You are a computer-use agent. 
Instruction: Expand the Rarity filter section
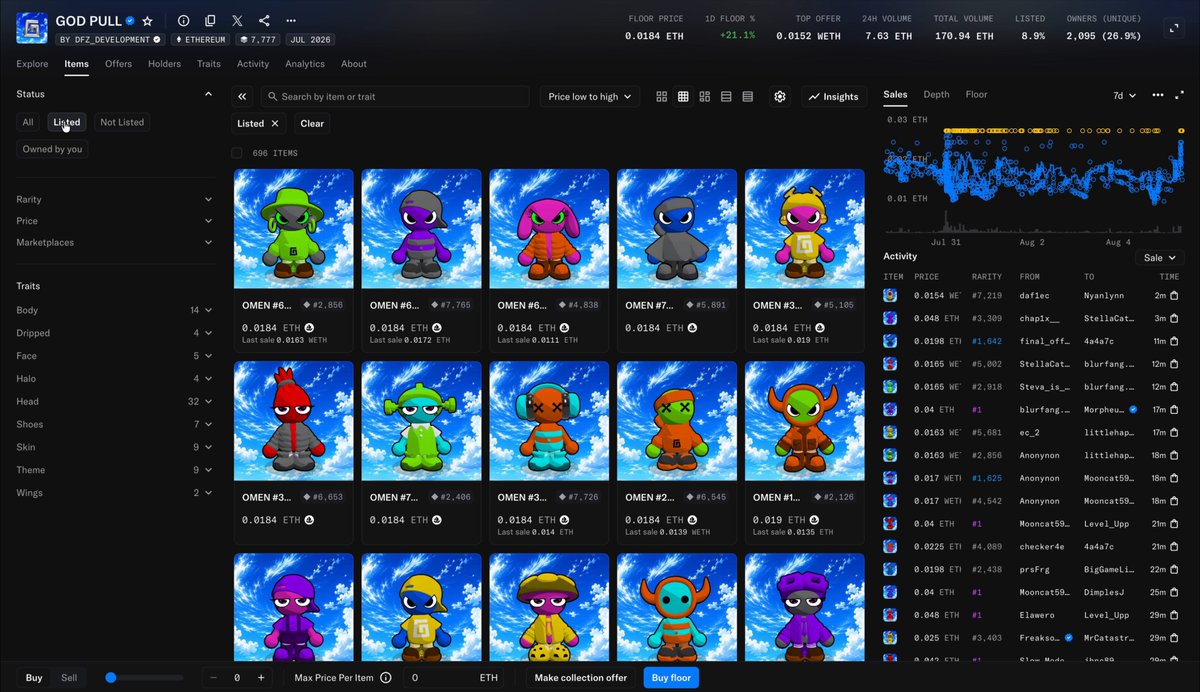[114, 199]
